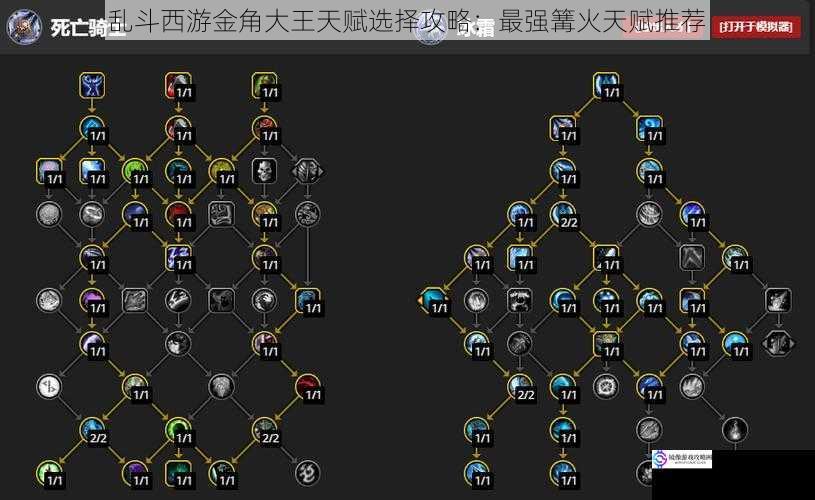
Task: Select the red circle talent in class tree fourth row
Action: pyautogui.click(x=178, y=214)
